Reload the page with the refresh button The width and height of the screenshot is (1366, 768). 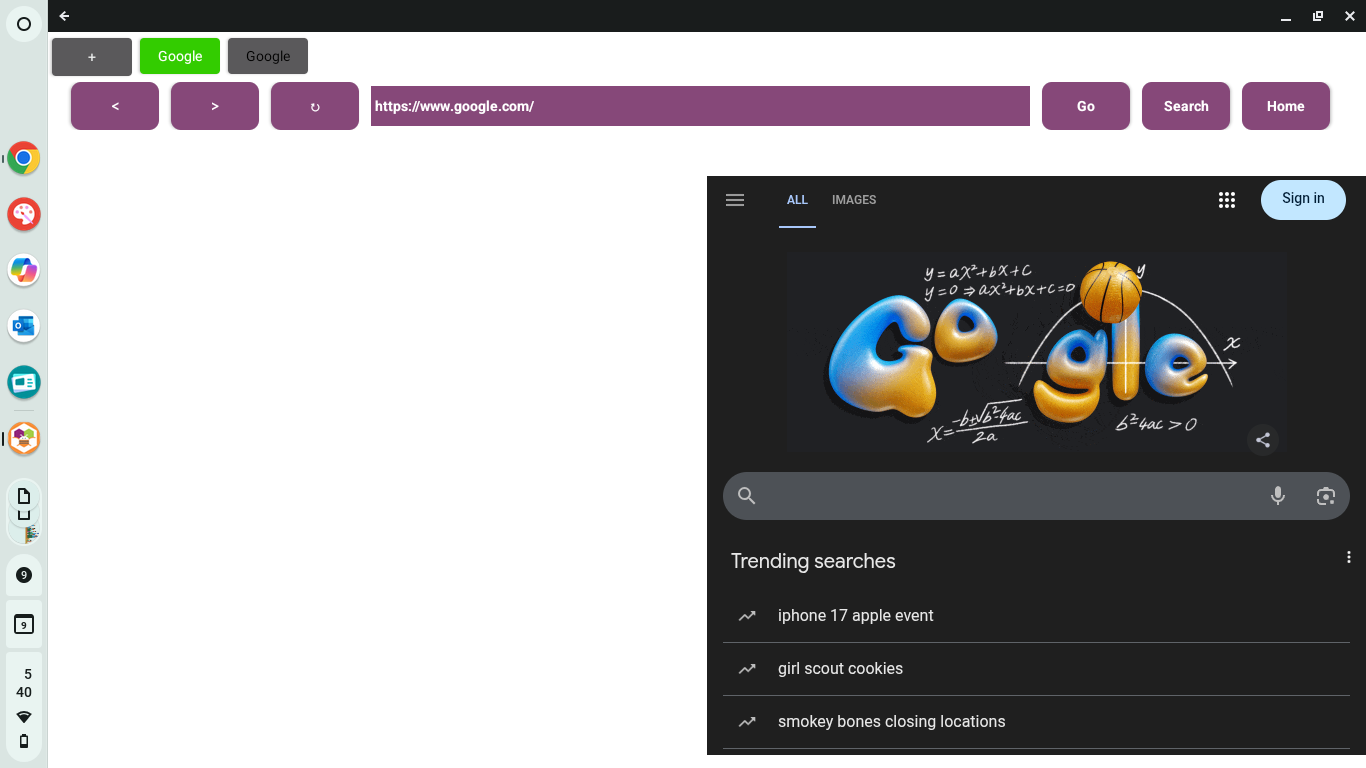tap(315, 106)
